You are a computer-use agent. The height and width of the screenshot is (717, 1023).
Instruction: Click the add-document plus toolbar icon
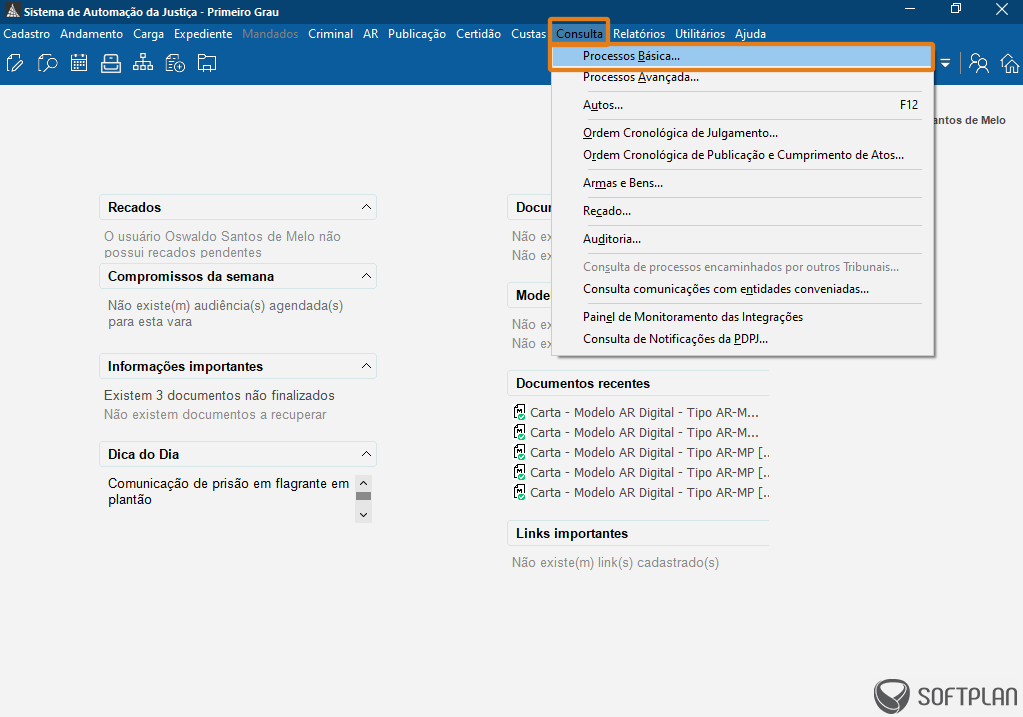point(175,63)
